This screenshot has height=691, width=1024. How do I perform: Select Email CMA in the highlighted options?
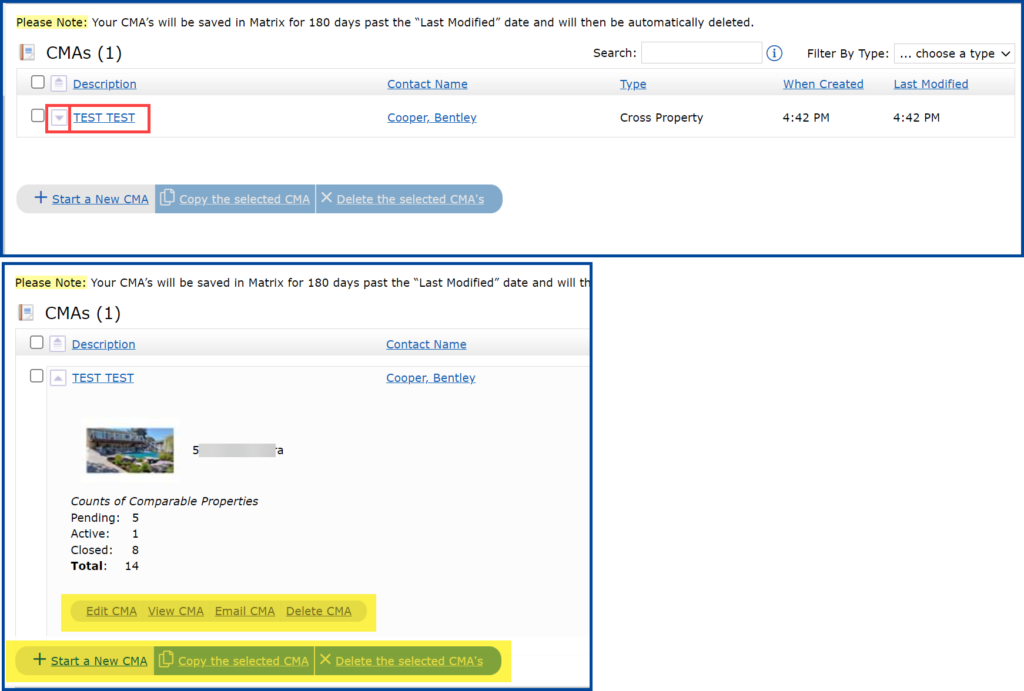tap(244, 611)
